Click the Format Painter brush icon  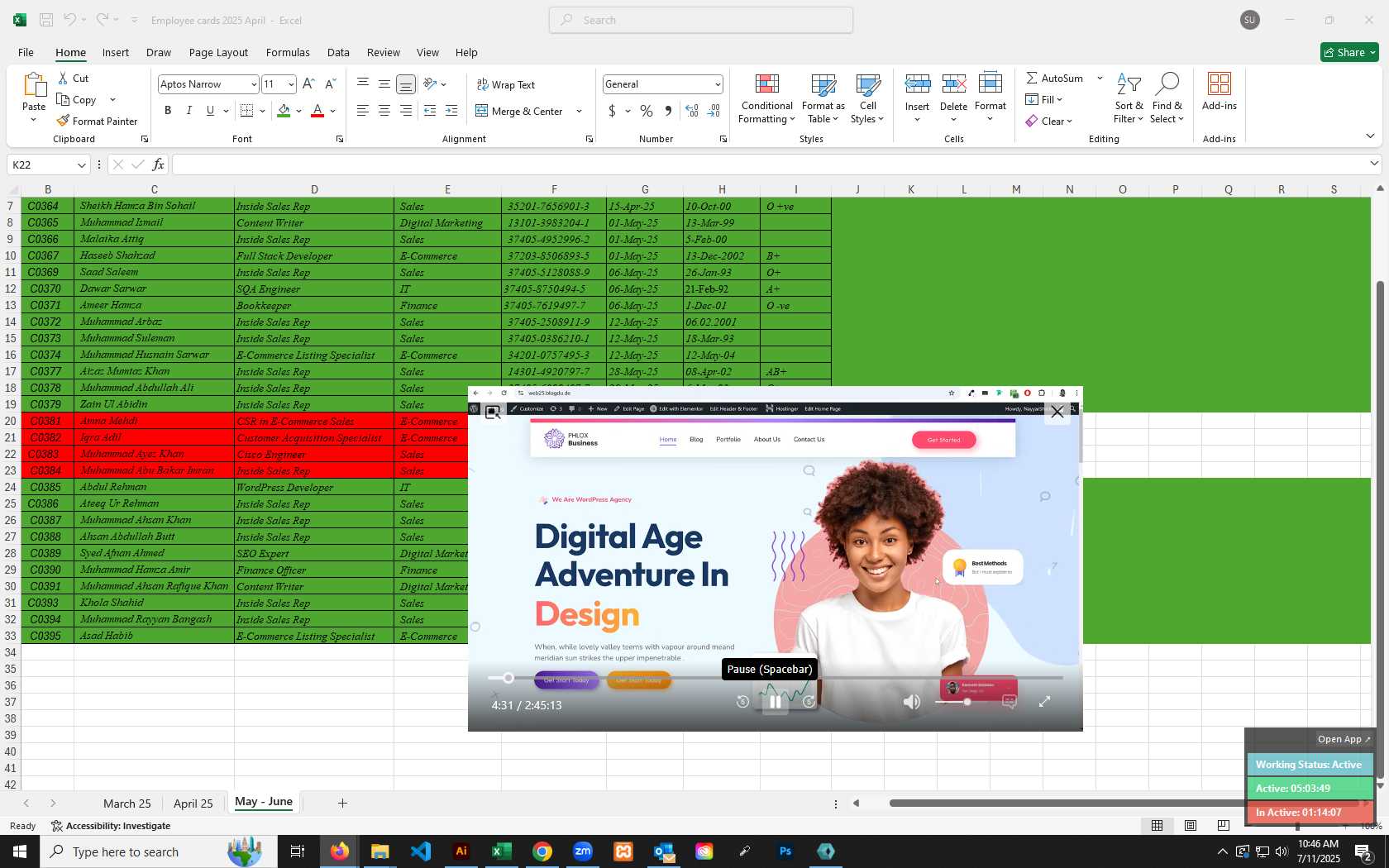63,121
